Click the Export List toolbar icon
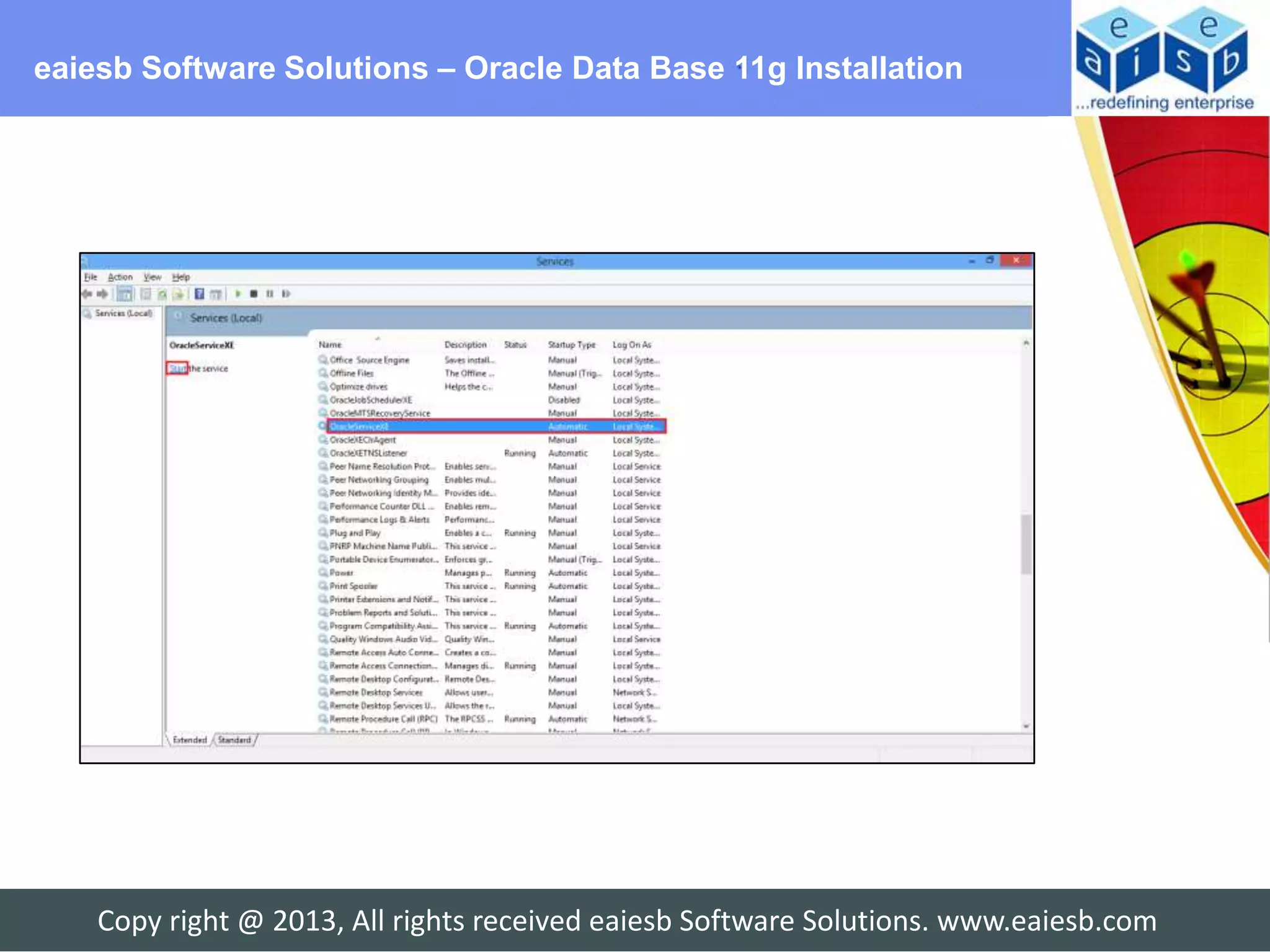 click(178, 294)
